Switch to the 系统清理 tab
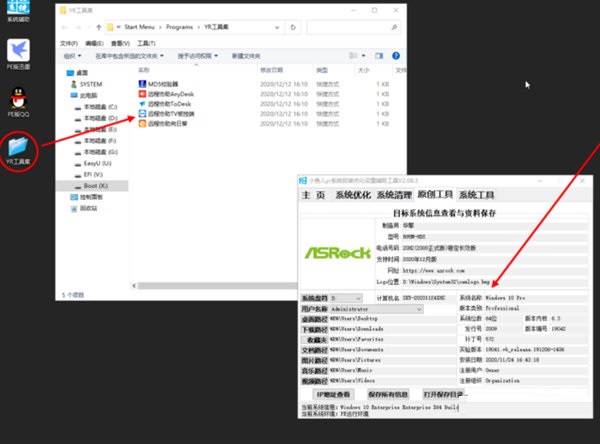 pos(394,195)
